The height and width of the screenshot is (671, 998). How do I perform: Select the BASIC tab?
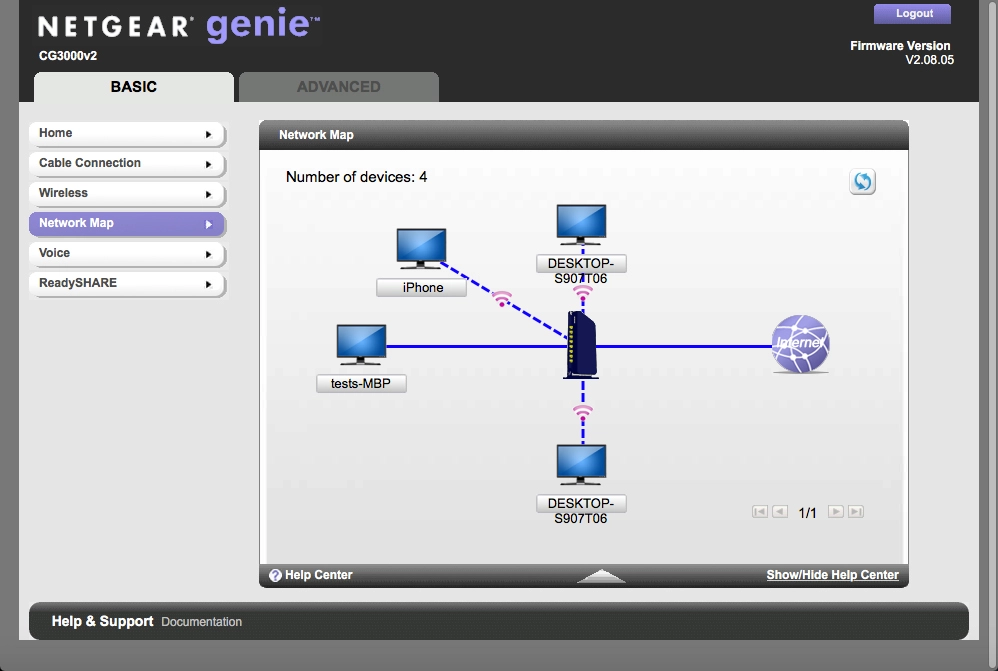coord(134,87)
